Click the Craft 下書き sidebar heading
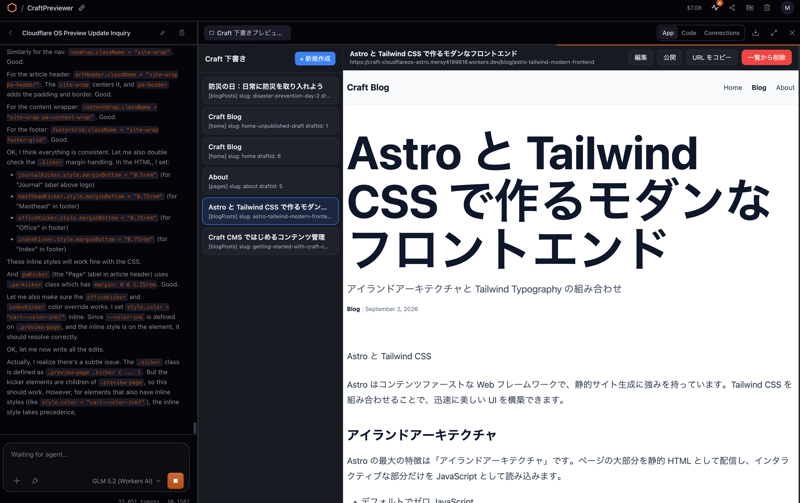 click(225, 59)
